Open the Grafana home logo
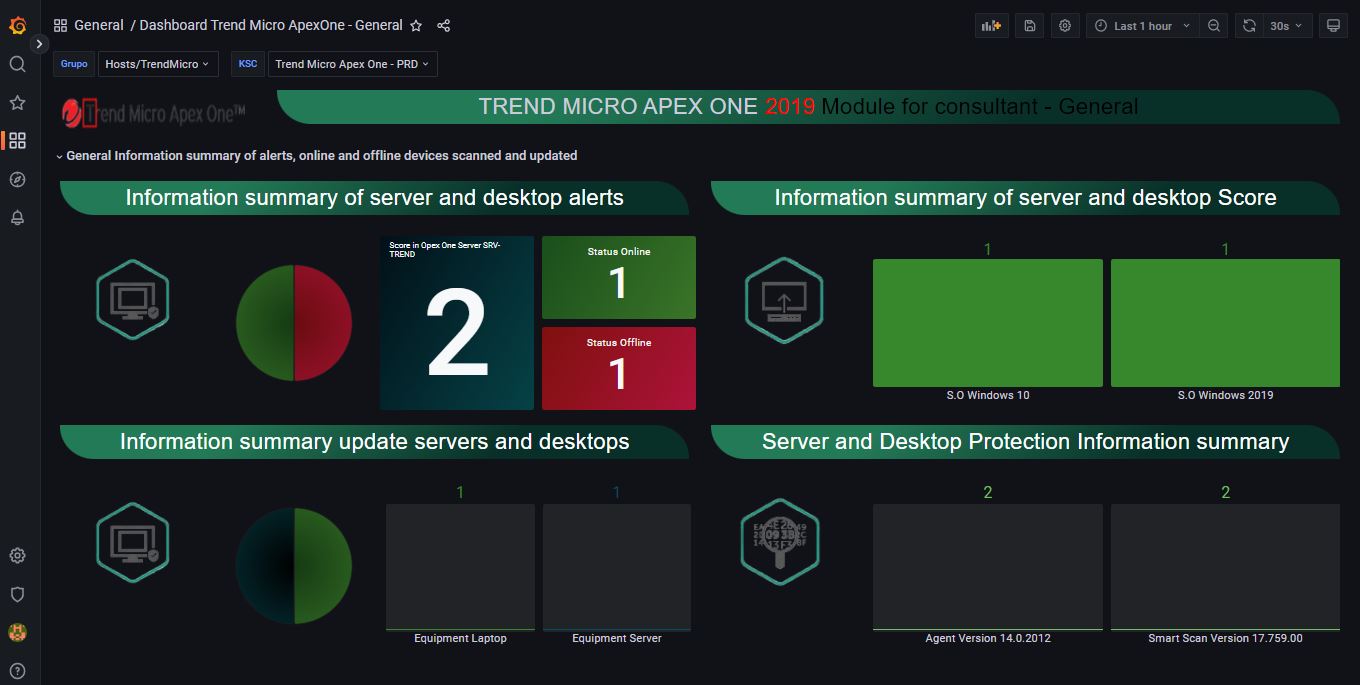The width and height of the screenshot is (1360, 685). [17, 25]
